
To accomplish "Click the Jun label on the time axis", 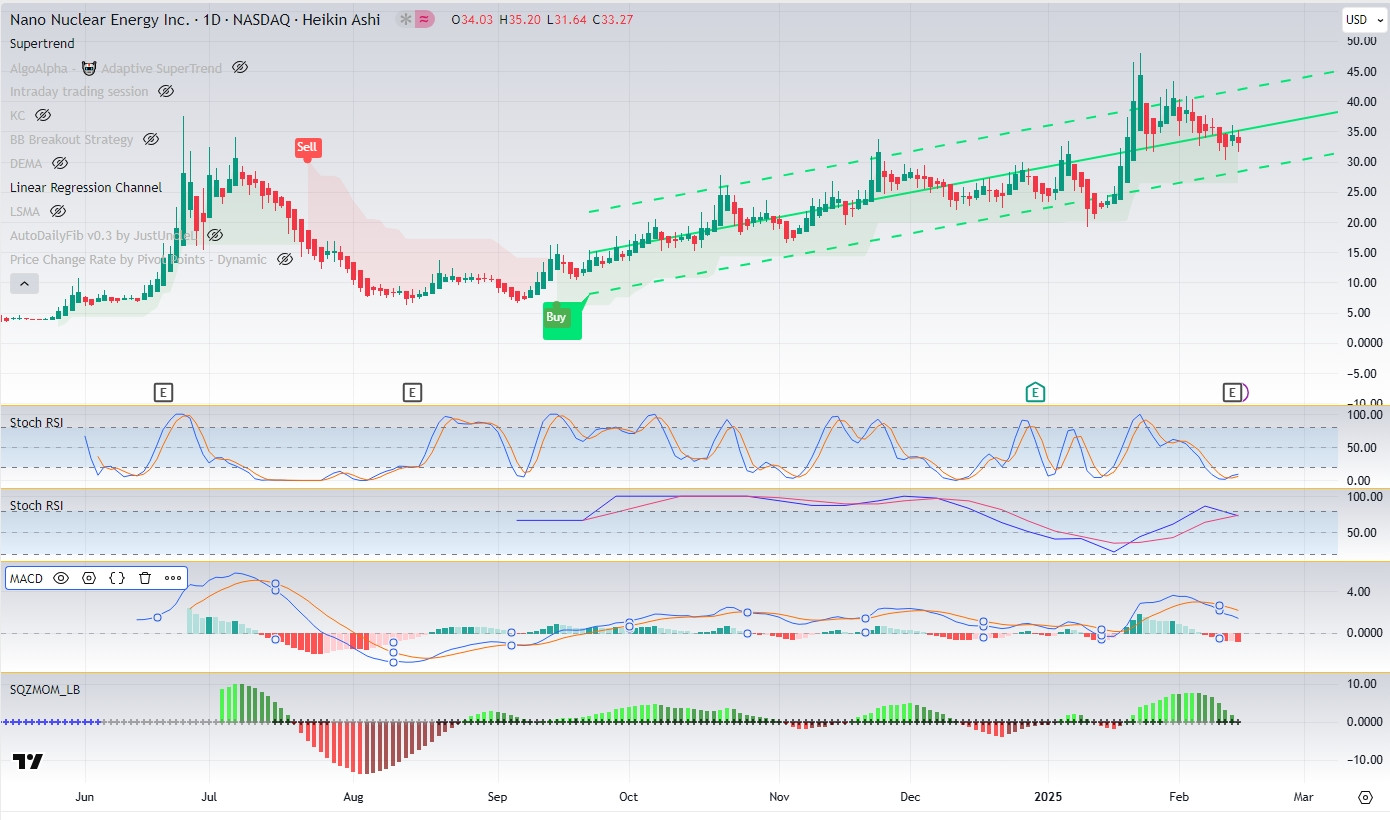I will coord(85,797).
